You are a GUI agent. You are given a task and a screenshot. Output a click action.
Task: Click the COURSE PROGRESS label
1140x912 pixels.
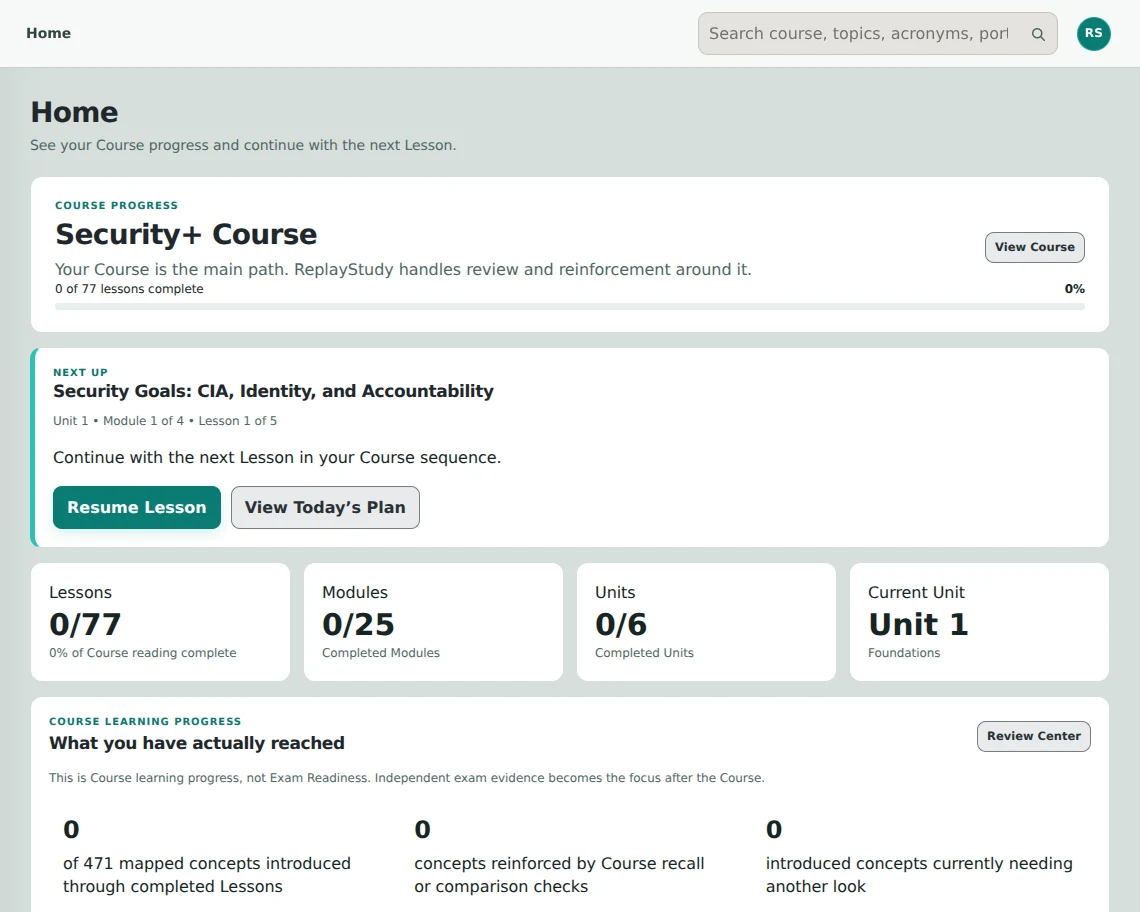click(x=116, y=206)
